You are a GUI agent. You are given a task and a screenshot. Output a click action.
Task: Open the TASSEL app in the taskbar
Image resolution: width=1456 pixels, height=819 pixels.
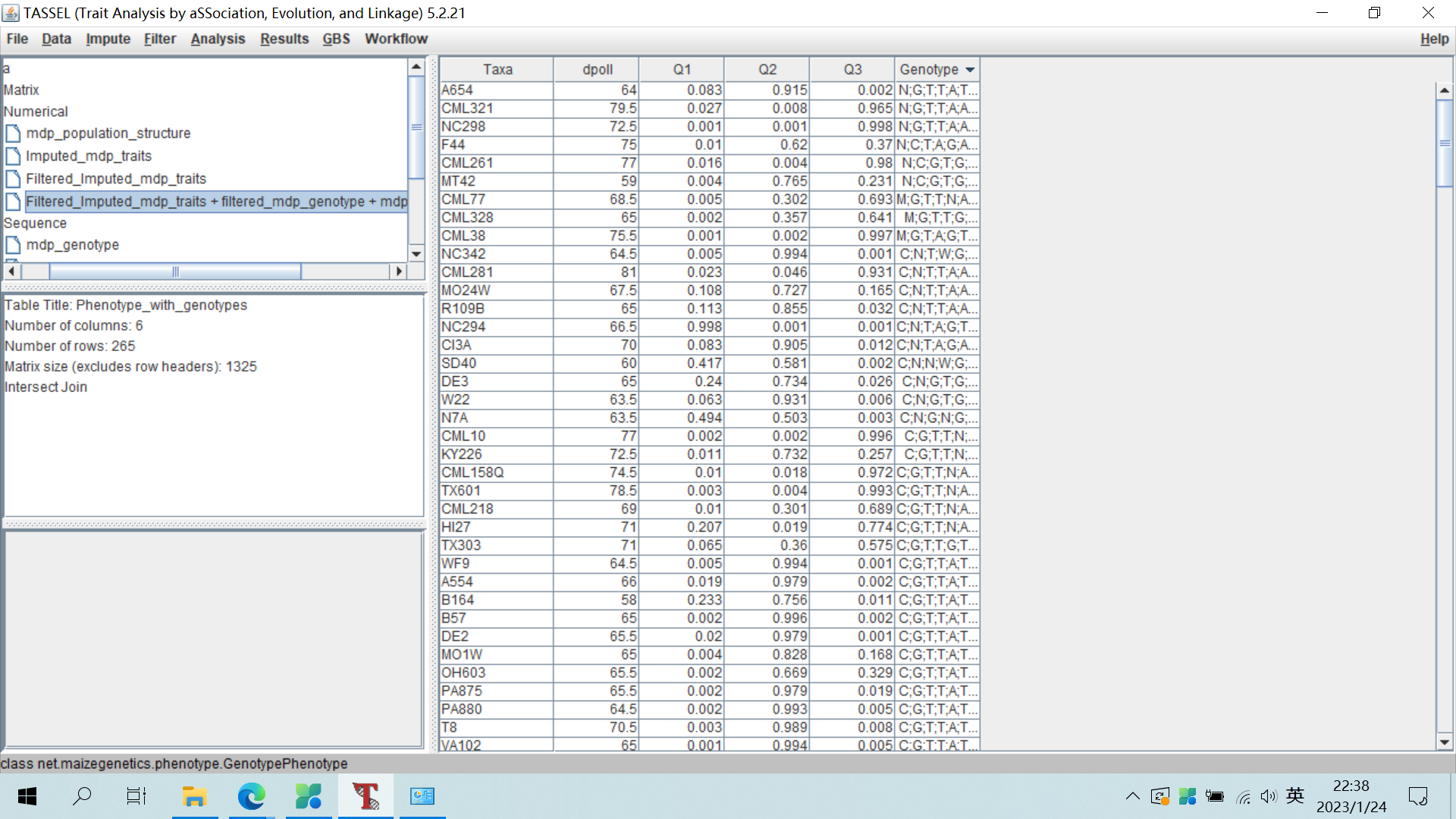point(366,796)
